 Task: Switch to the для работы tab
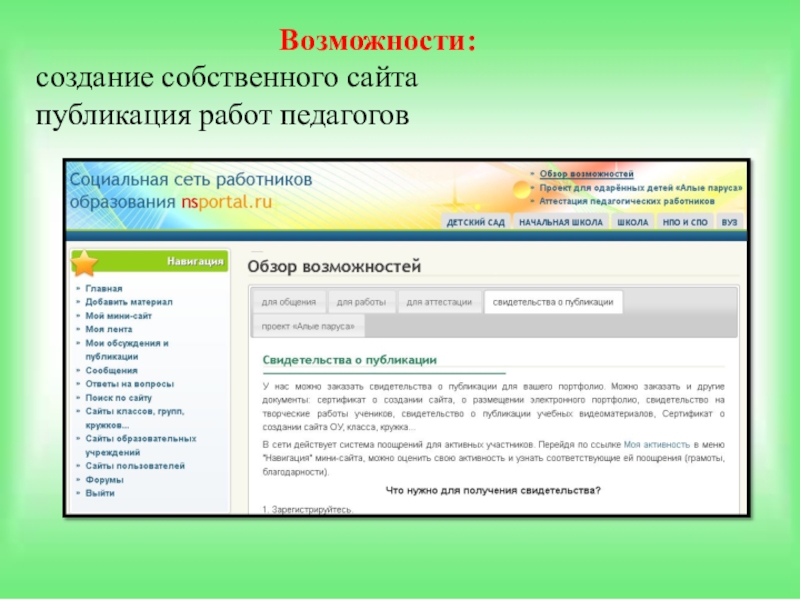(x=361, y=302)
